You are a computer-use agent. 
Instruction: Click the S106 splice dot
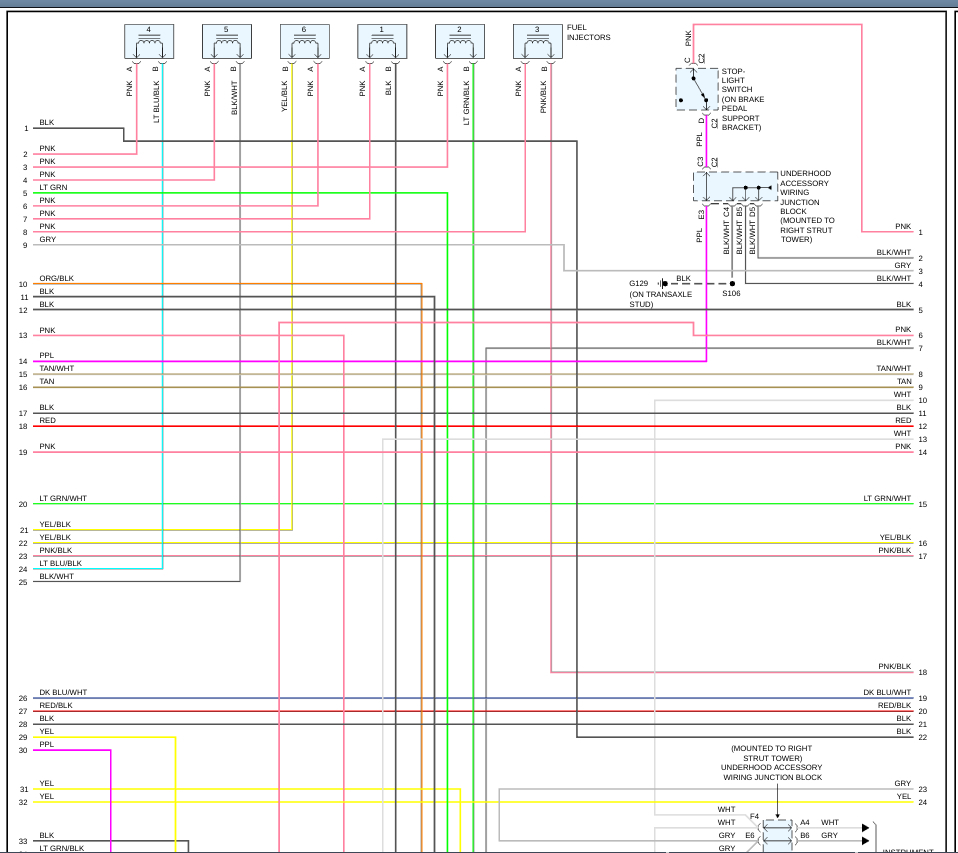(x=732, y=284)
